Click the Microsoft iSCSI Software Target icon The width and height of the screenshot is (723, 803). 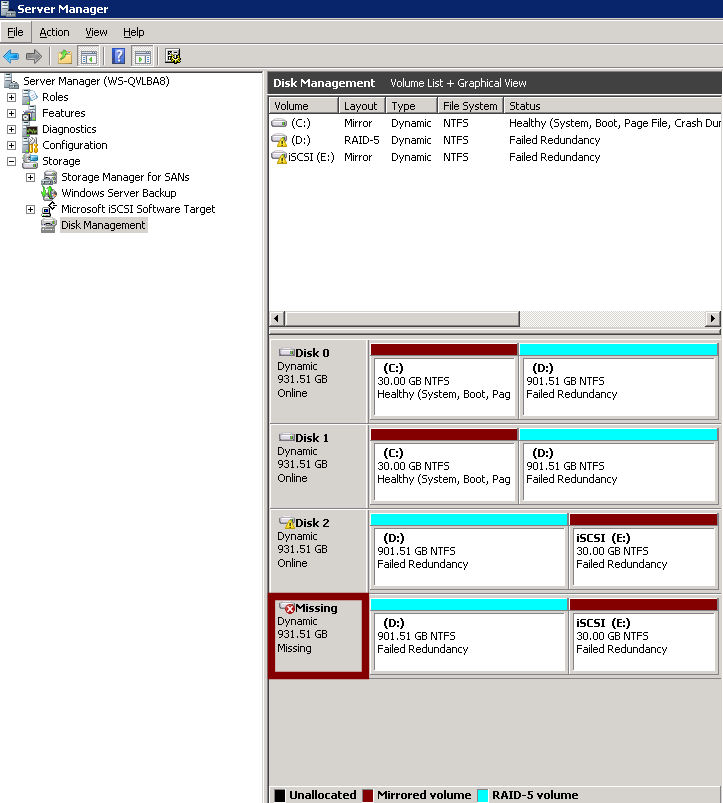(49, 209)
